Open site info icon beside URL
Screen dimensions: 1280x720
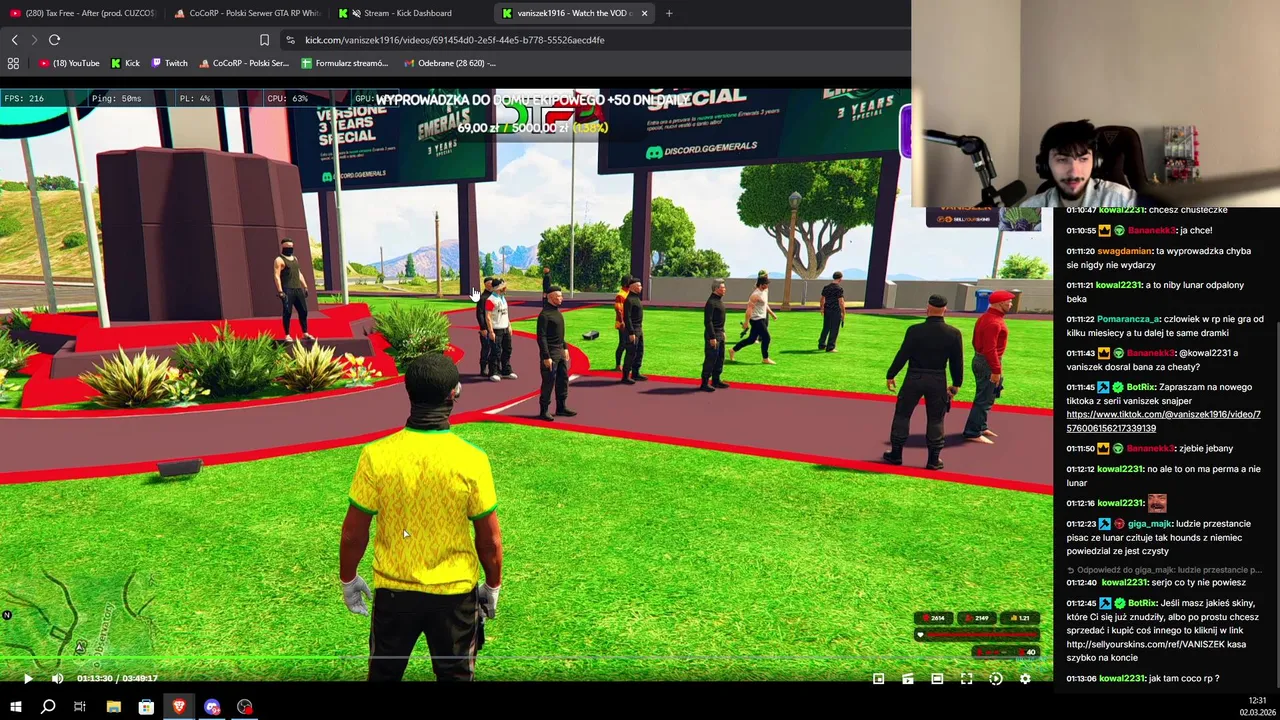pos(290,40)
